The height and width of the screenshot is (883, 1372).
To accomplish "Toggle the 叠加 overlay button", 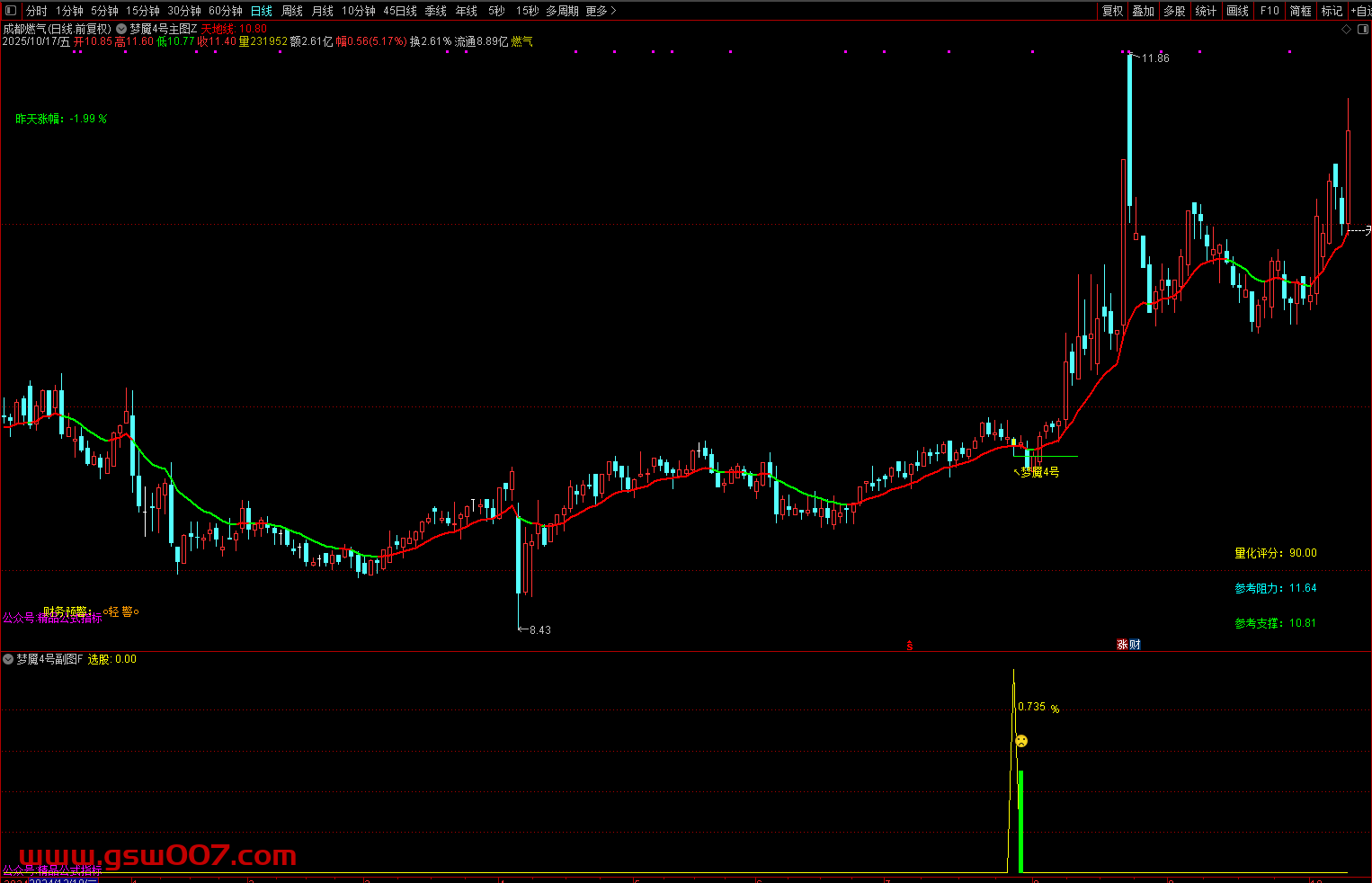I will point(1144,11).
